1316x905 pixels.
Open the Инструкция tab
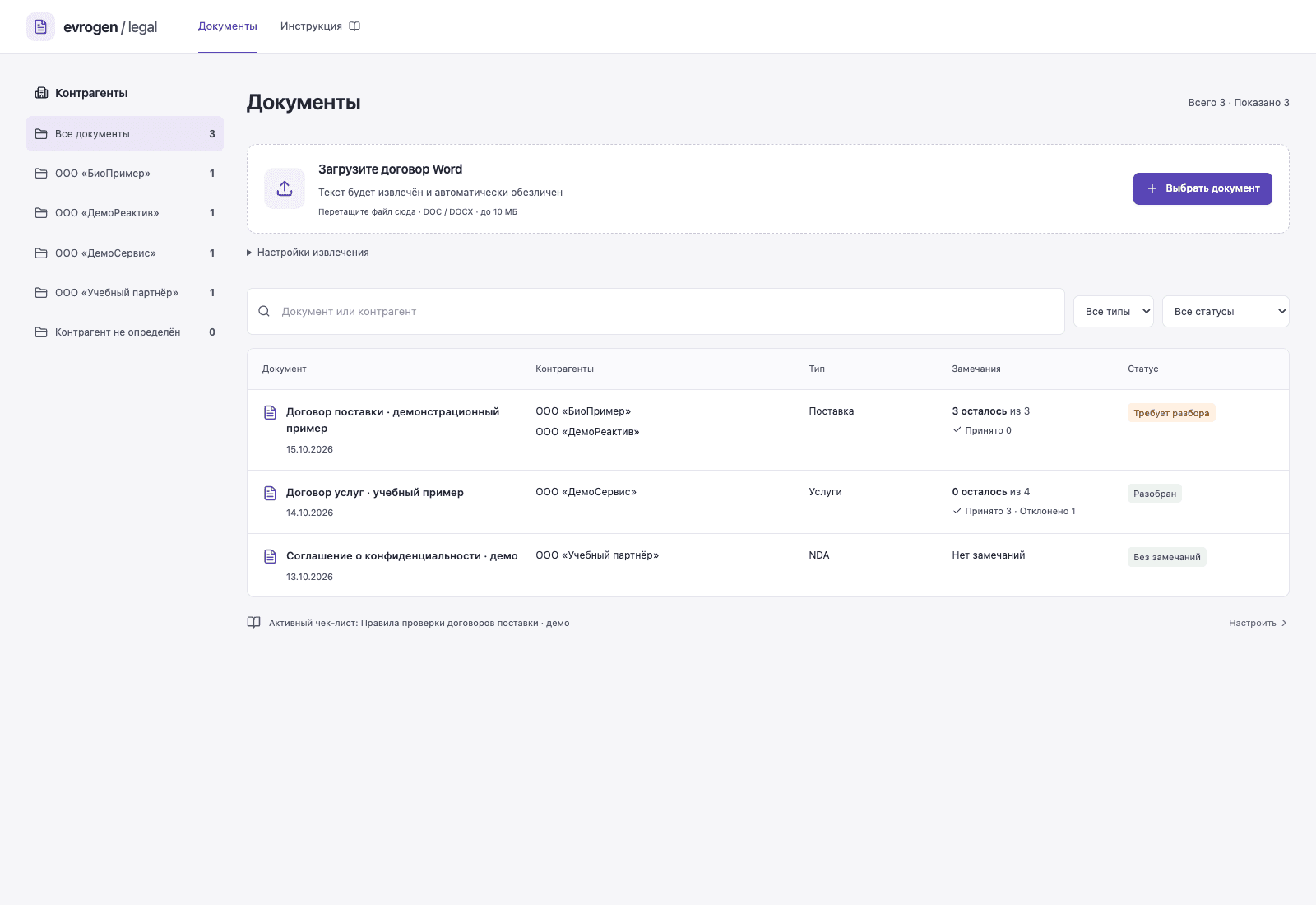320,26
